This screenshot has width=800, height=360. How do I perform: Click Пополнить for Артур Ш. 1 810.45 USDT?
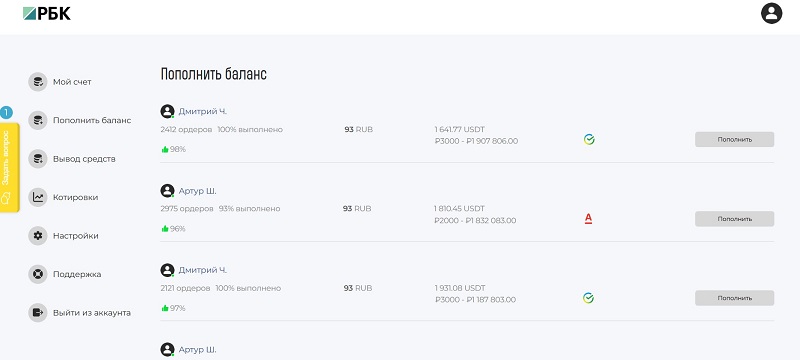pos(734,219)
